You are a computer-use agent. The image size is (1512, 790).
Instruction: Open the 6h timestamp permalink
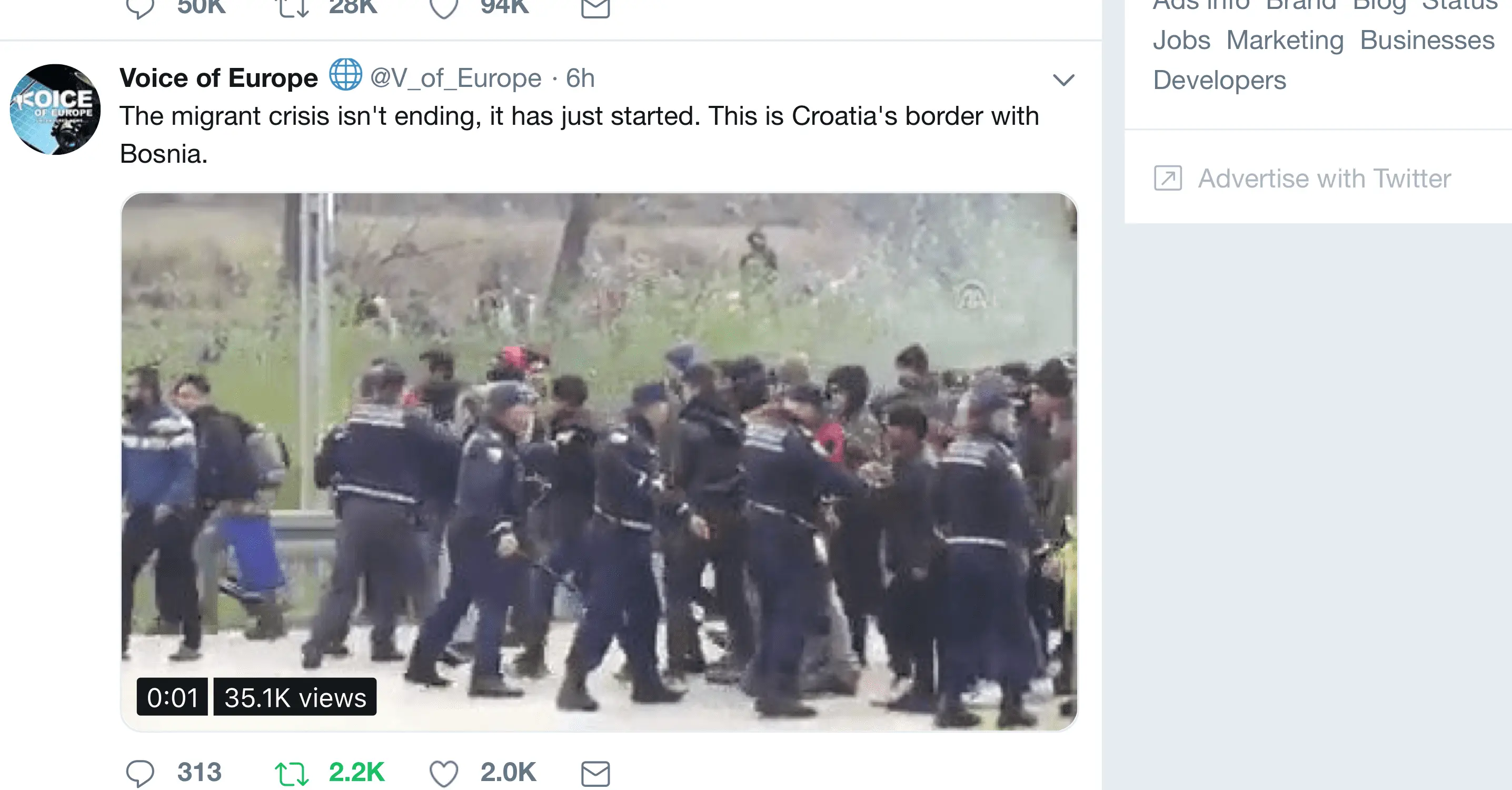(580, 78)
